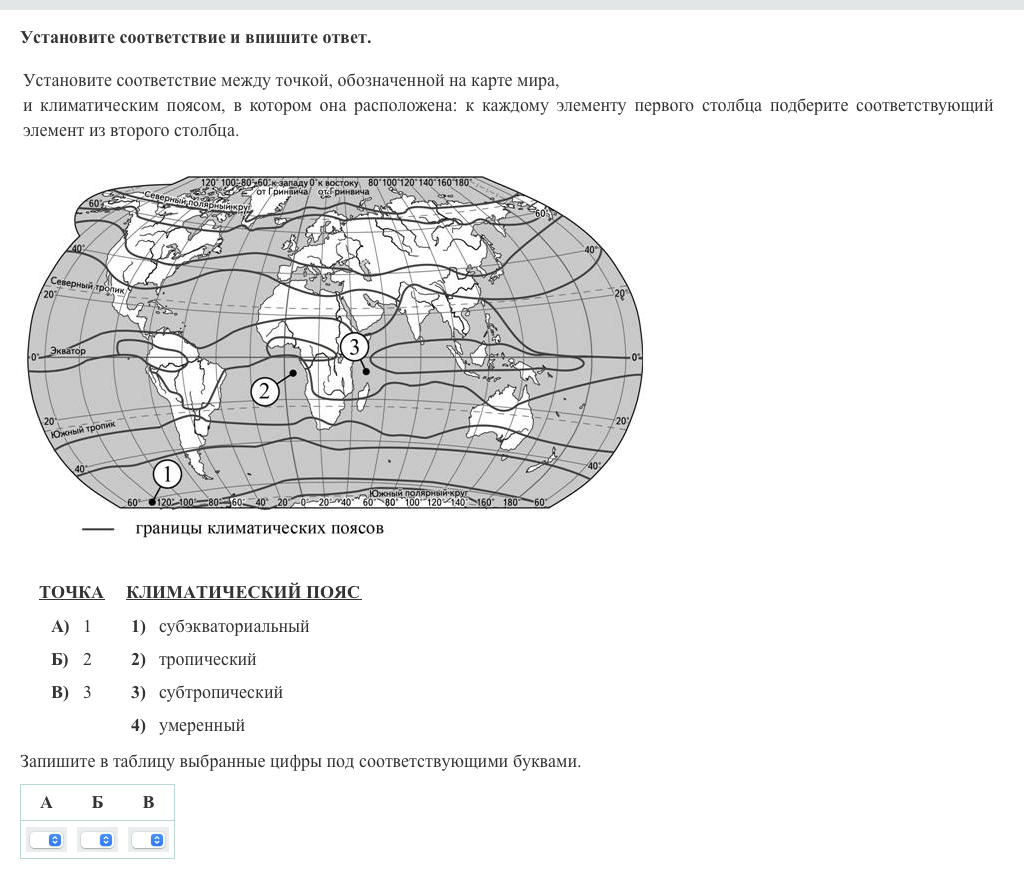
Task: Click circled marker 1 on the map
Action: (x=166, y=472)
